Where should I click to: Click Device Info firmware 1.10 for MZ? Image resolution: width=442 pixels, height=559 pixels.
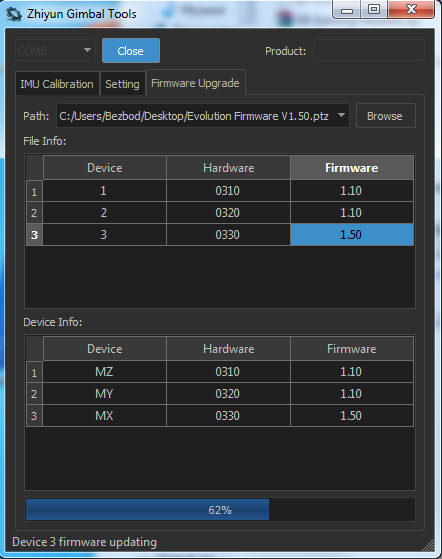352,372
